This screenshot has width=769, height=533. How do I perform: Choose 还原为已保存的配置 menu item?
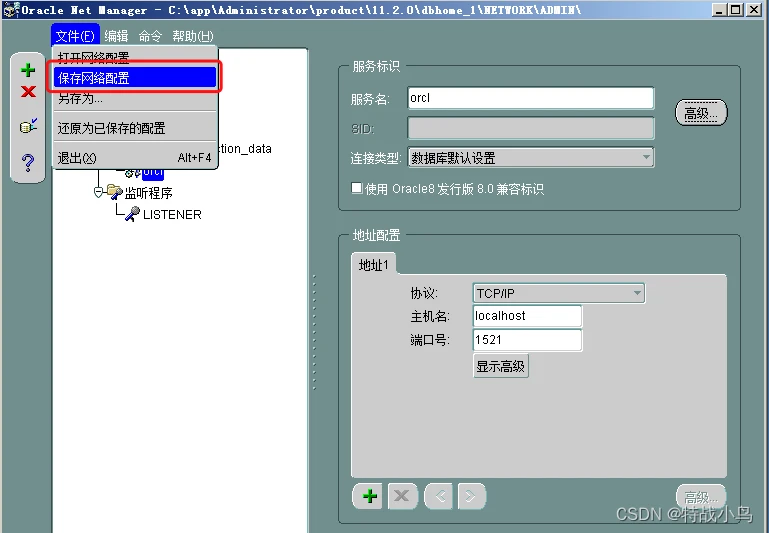pyautogui.click(x=135, y=128)
